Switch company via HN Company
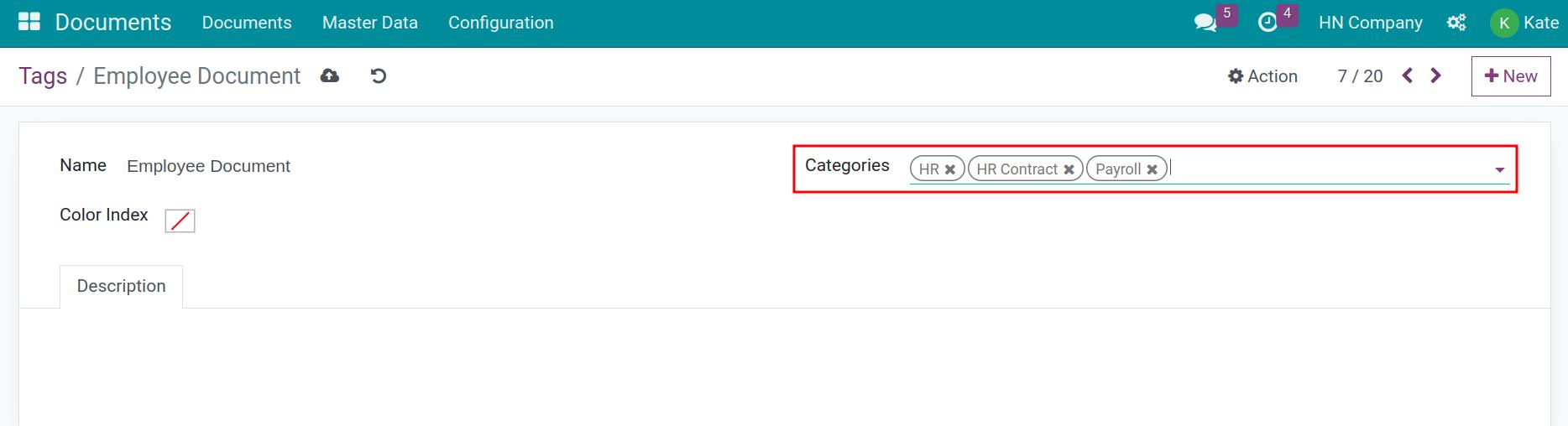Screen dimensions: 1568x426 1371,23
